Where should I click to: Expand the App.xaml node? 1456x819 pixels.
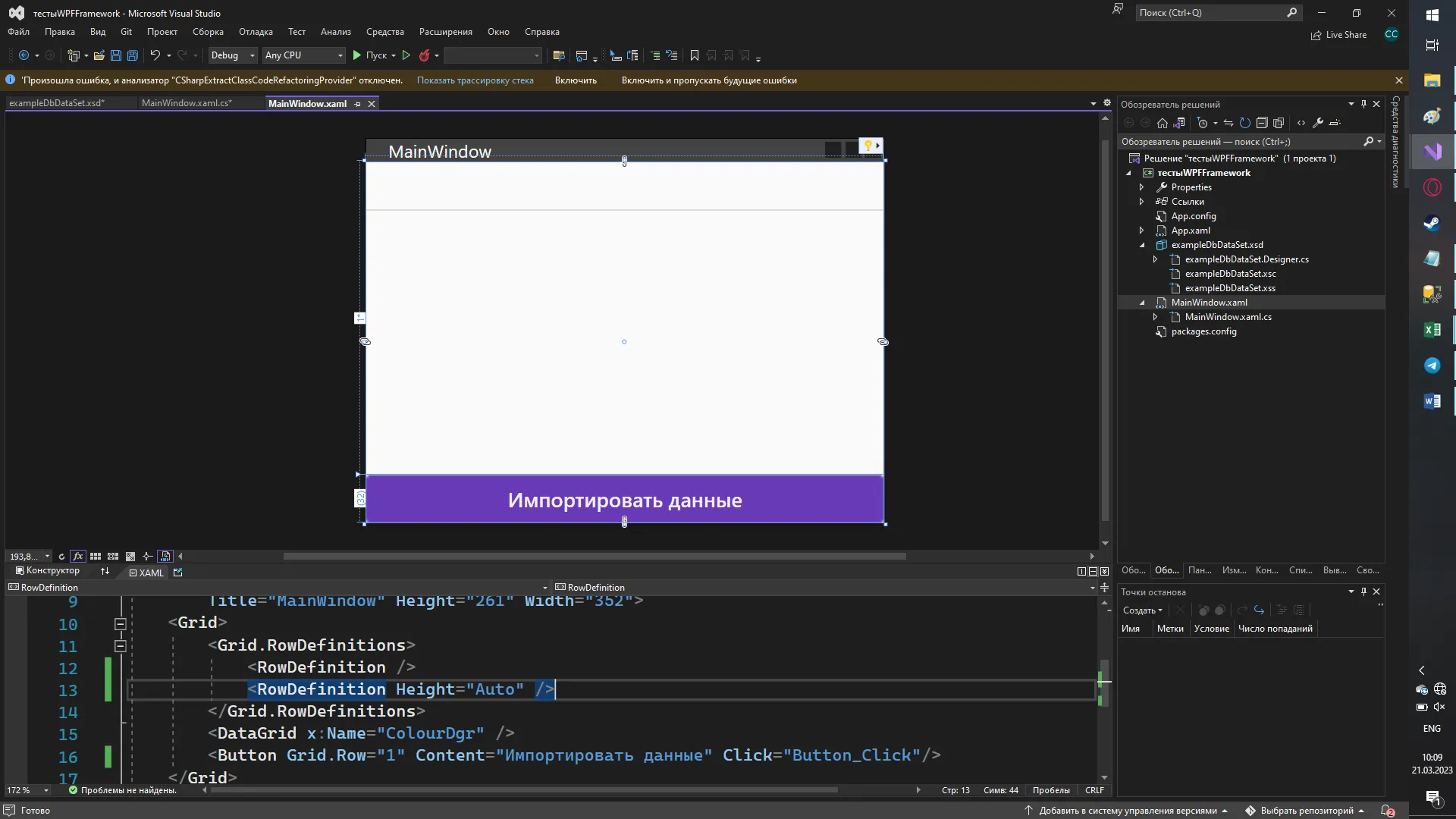1142,231
